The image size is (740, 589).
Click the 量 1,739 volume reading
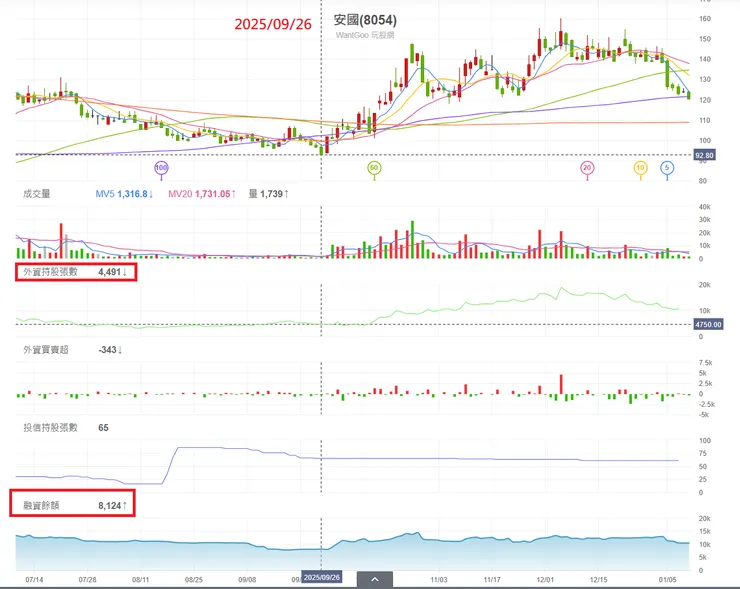tap(269, 194)
